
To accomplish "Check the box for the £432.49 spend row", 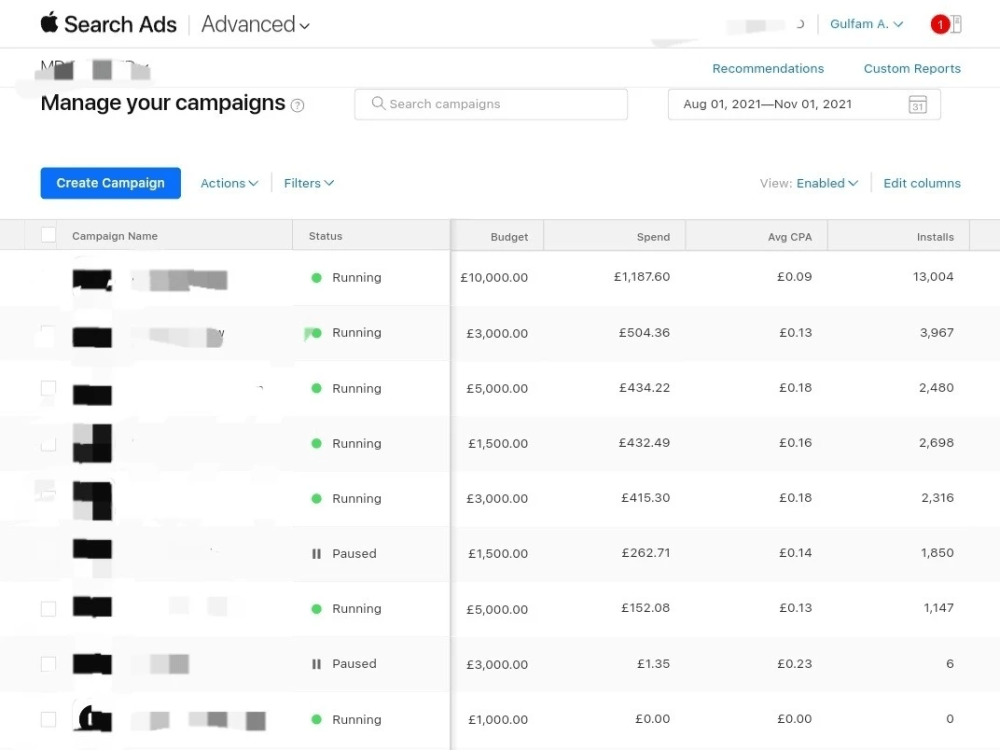I will [x=48, y=444].
